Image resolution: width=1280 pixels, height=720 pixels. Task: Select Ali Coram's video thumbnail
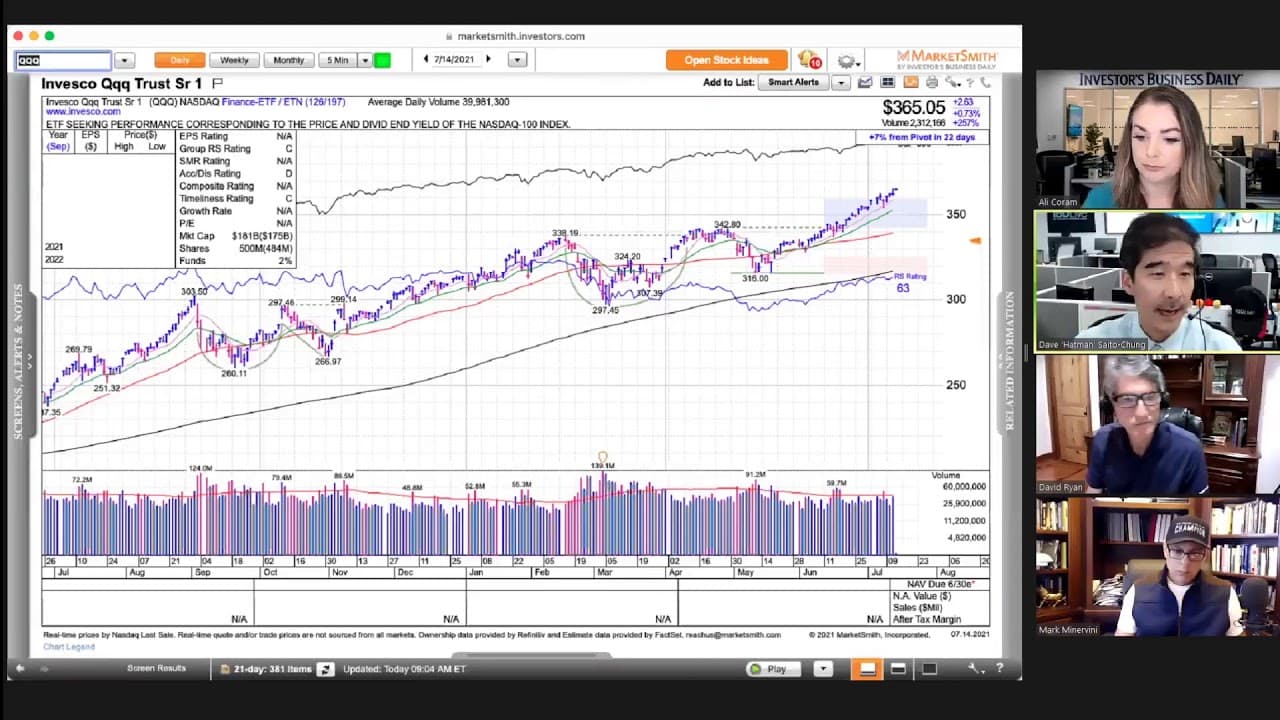point(1157,139)
